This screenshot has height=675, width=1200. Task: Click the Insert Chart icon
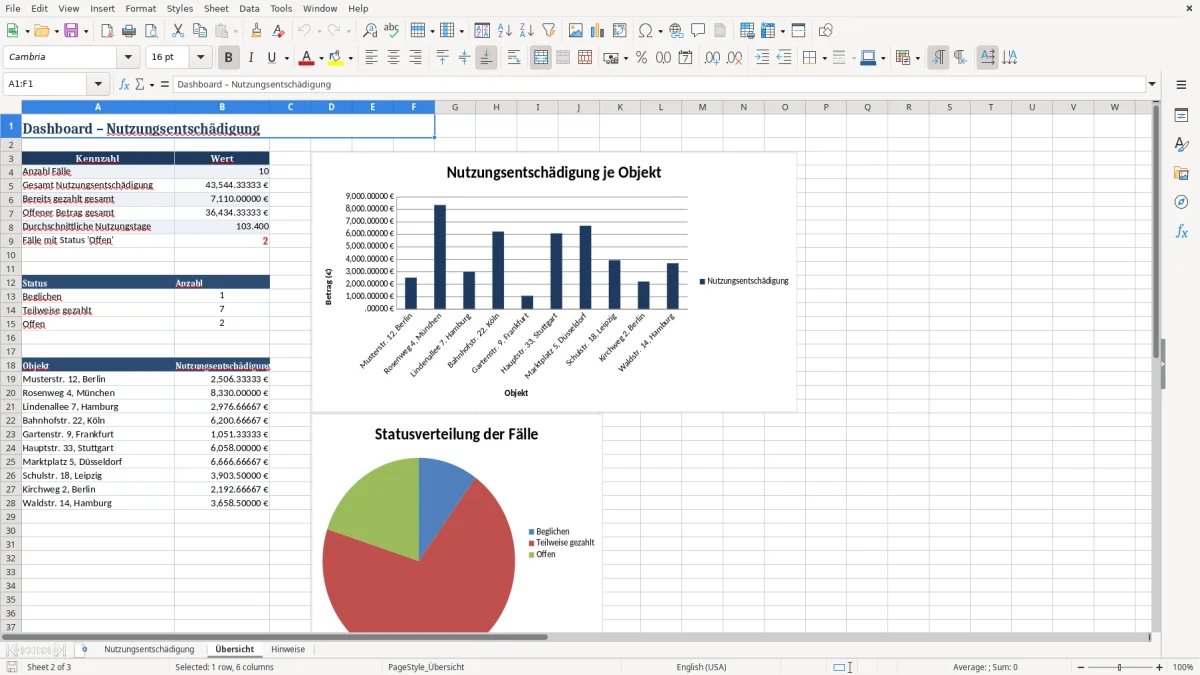click(x=598, y=31)
